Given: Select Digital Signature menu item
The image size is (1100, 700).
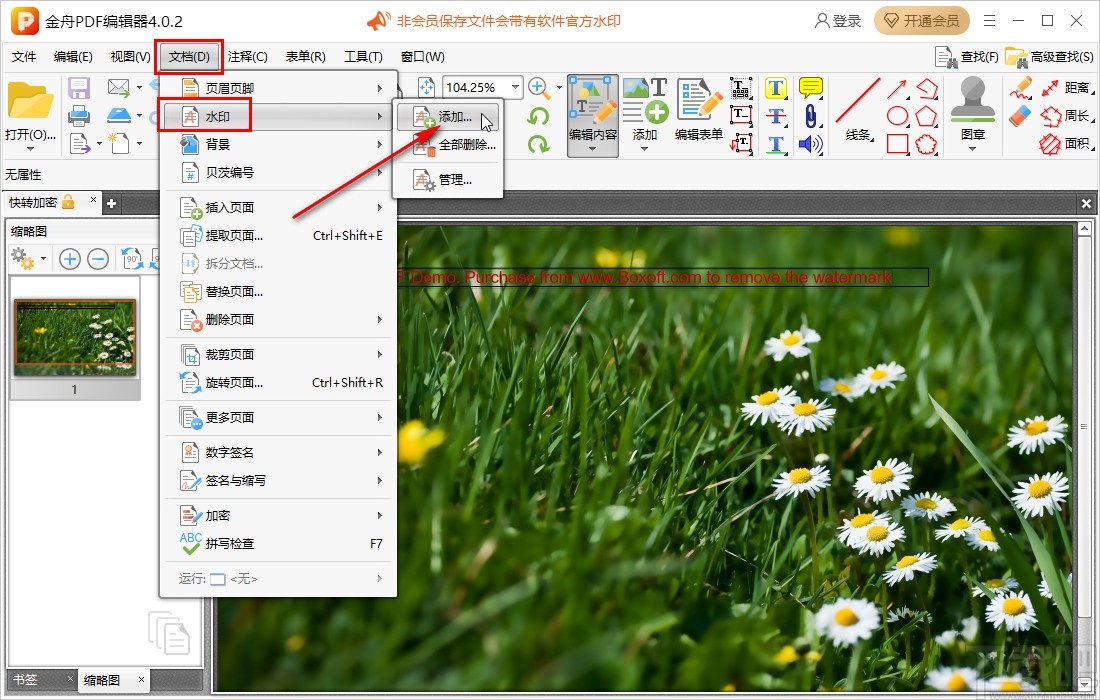Looking at the screenshot, I should [281, 452].
